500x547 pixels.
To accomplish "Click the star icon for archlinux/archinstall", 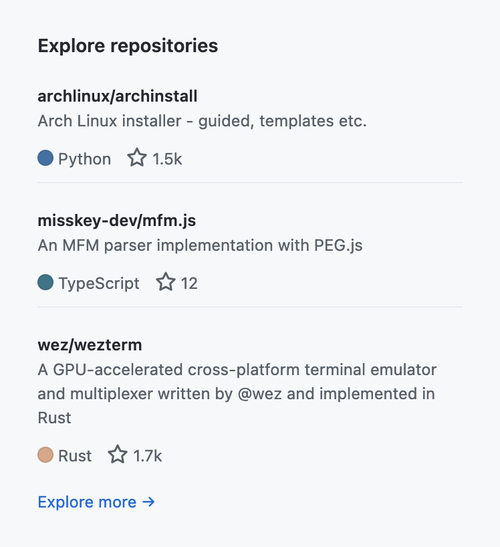I will [x=137, y=158].
